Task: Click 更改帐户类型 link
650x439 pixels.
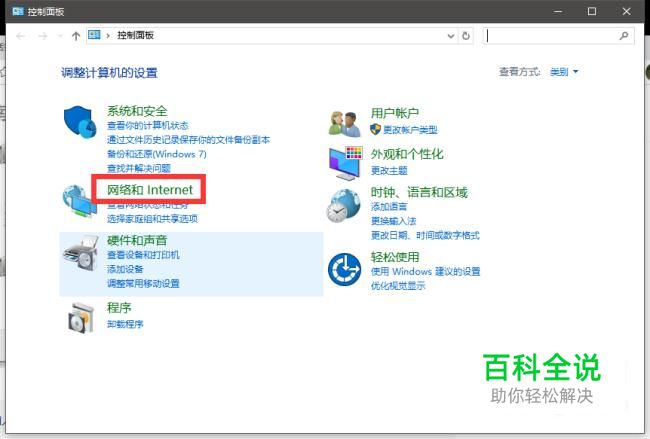Action: [x=410, y=130]
